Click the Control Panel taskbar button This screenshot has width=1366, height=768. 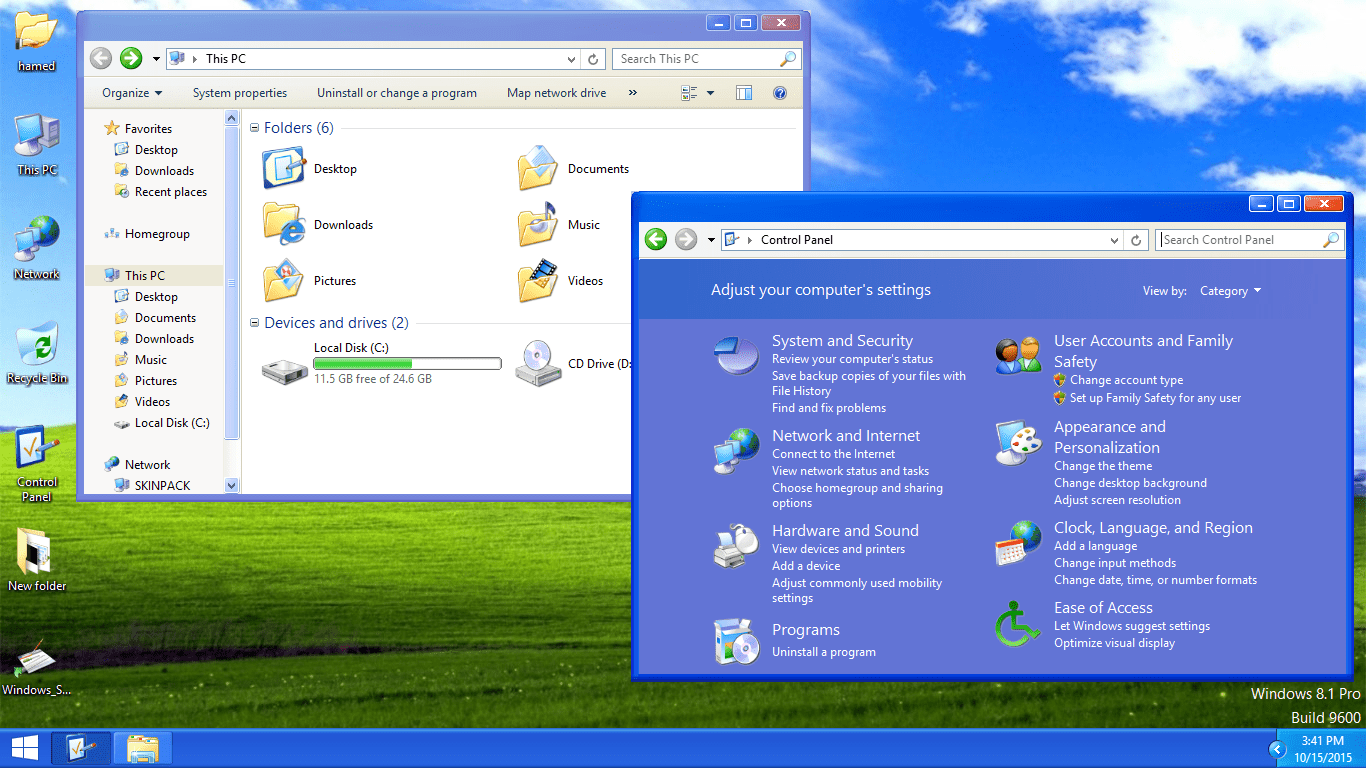tap(81, 748)
